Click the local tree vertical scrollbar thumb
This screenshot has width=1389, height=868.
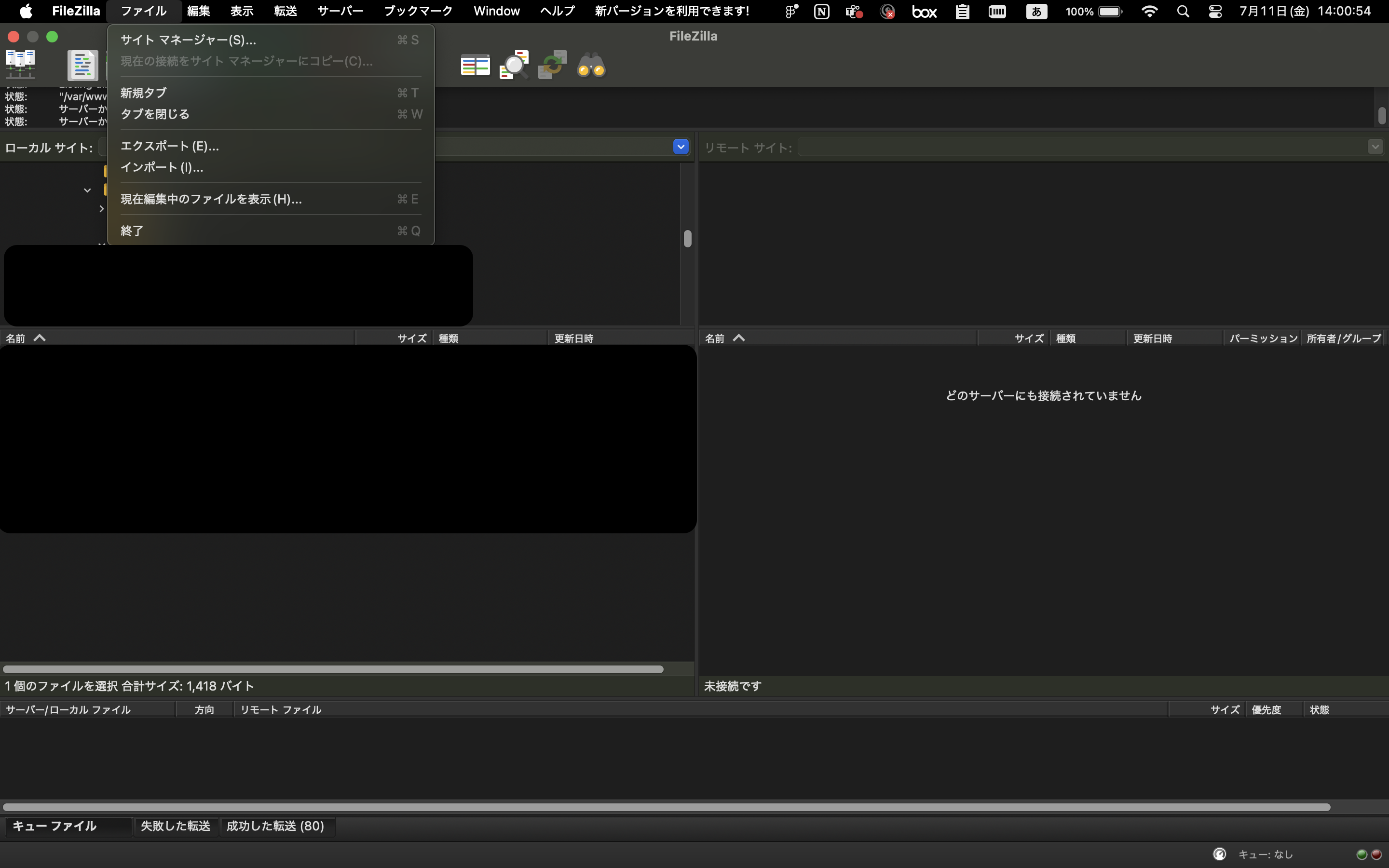coord(688,238)
